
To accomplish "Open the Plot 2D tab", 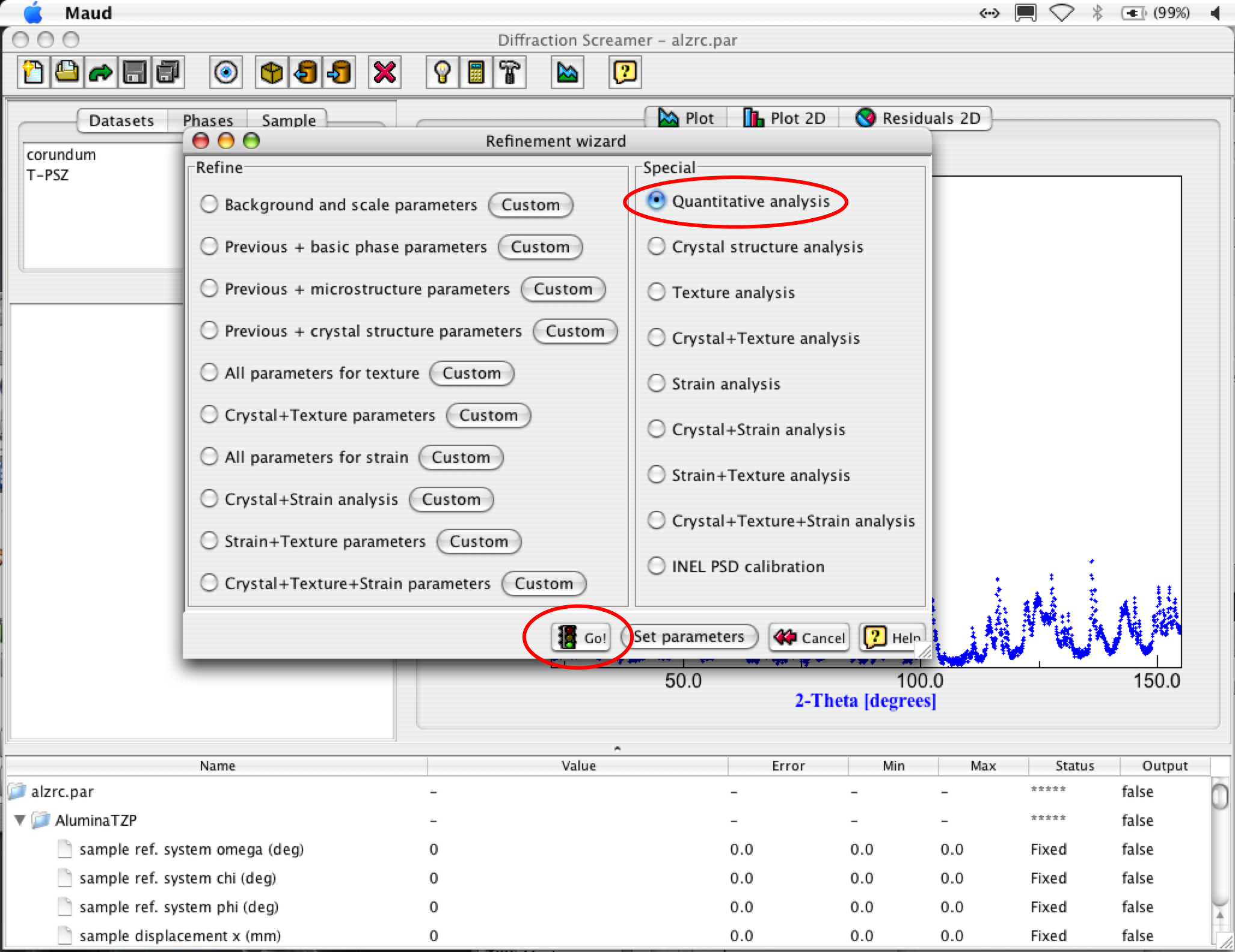I will tap(785, 118).
